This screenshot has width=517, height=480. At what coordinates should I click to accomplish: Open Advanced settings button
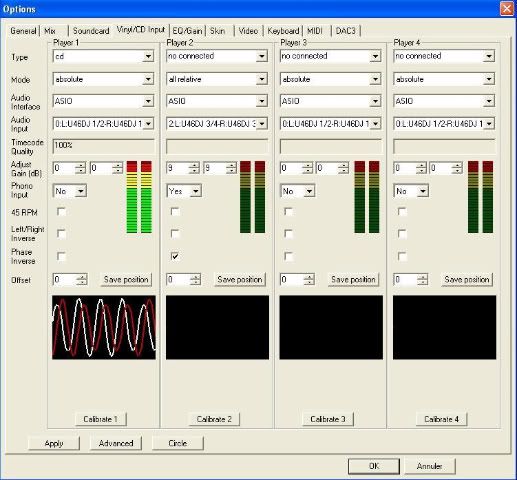[116, 443]
